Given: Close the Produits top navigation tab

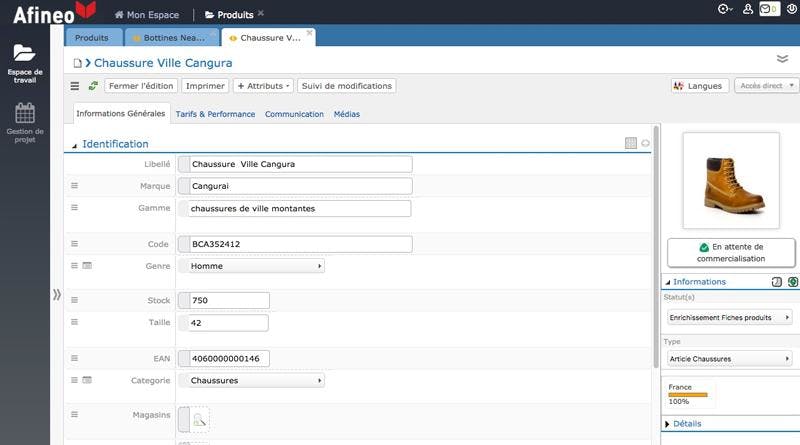Looking at the screenshot, I should pos(261,13).
